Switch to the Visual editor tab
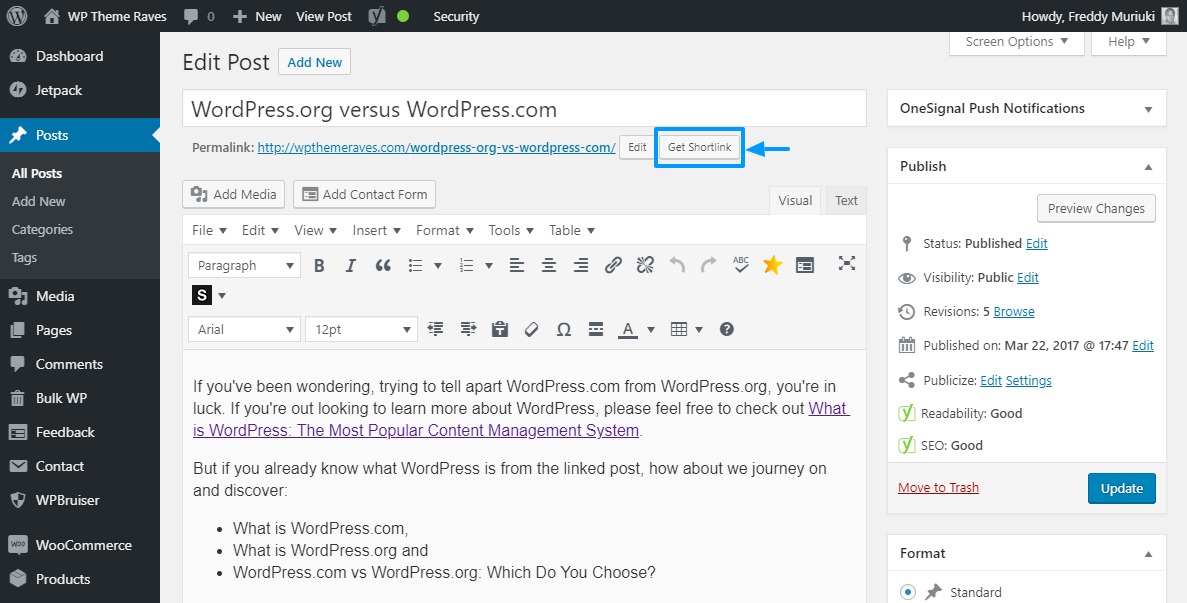The image size is (1187, 603). coord(796,200)
